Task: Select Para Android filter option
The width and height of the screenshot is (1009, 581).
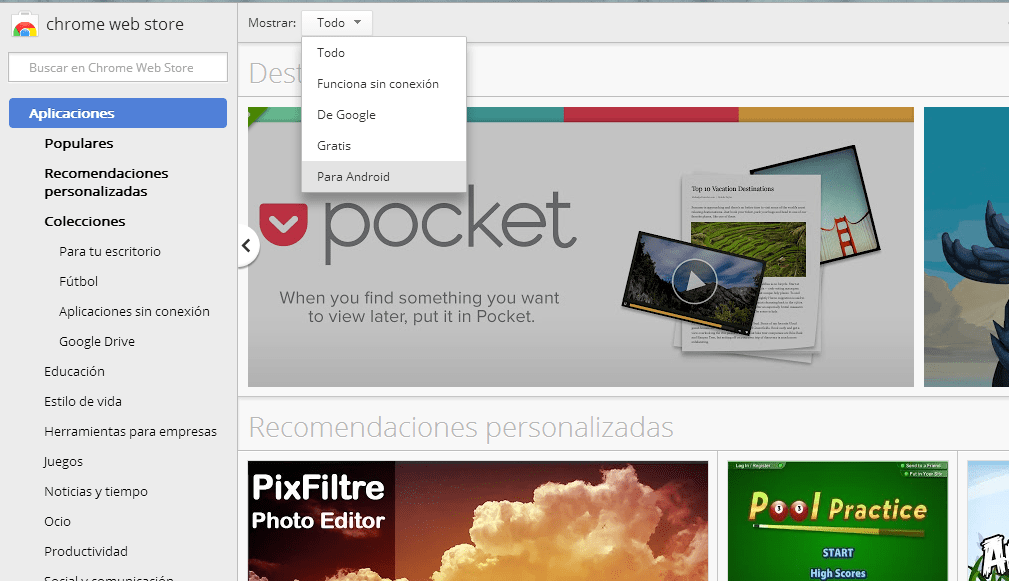Action: [x=384, y=176]
